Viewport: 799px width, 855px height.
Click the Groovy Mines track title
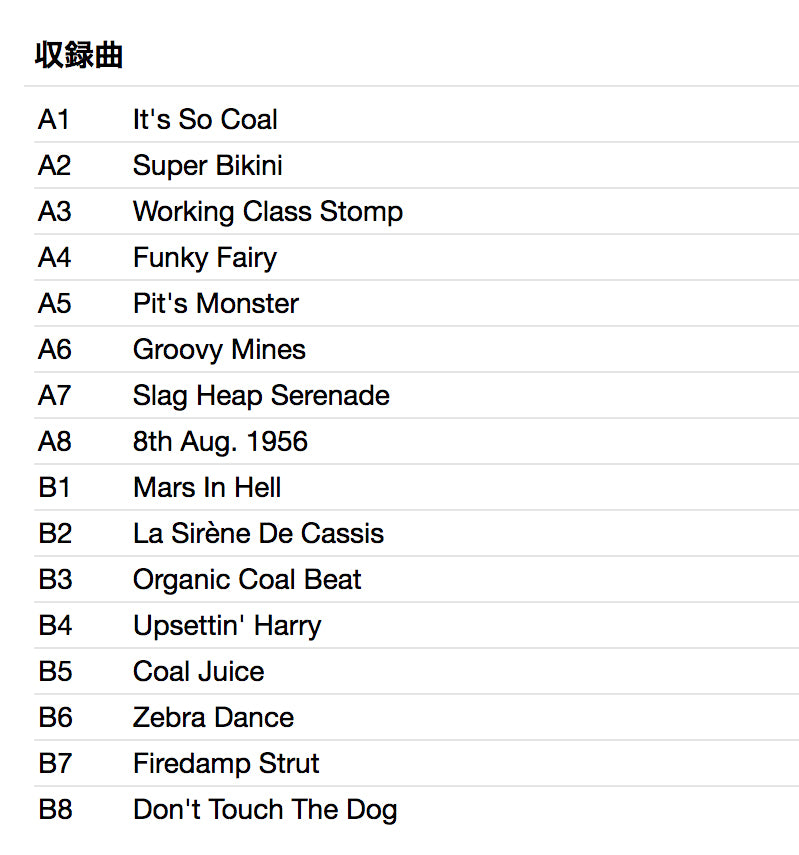click(219, 350)
